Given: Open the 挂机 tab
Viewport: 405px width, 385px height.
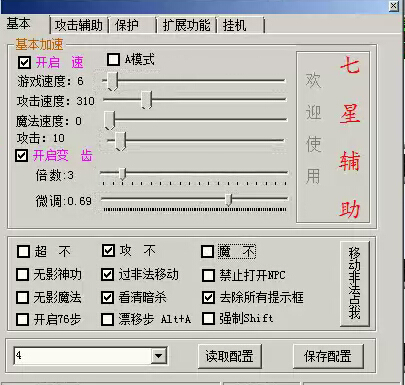Looking at the screenshot, I should click(235, 25).
